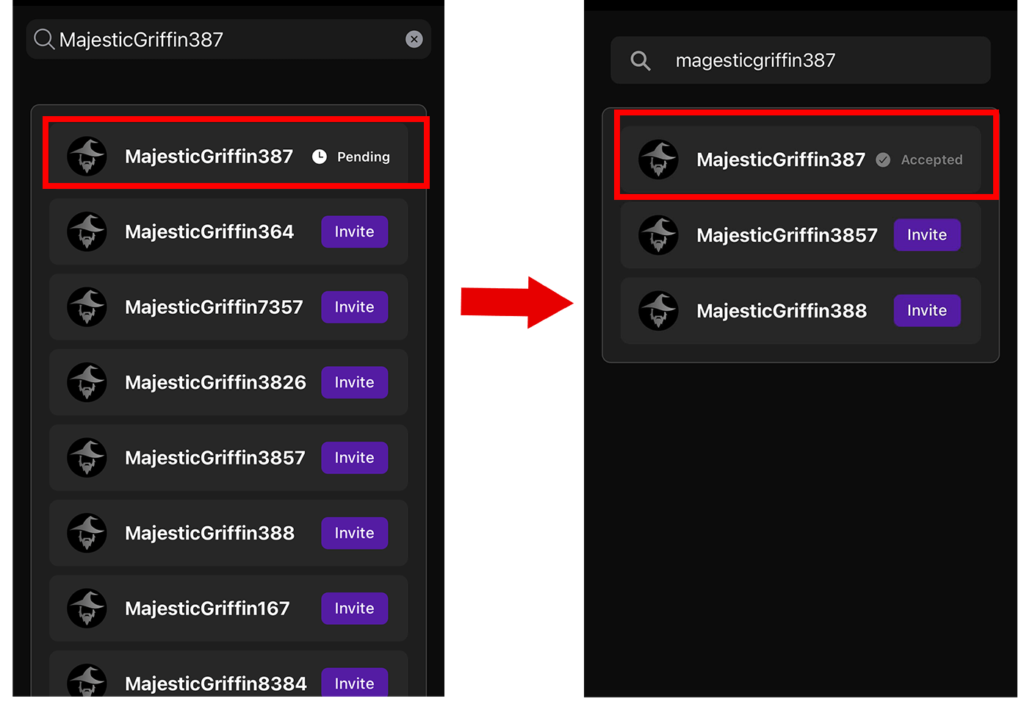The width and height of the screenshot is (1024, 710).
Task: Invite MajesticGriffin167
Action: 354,608
